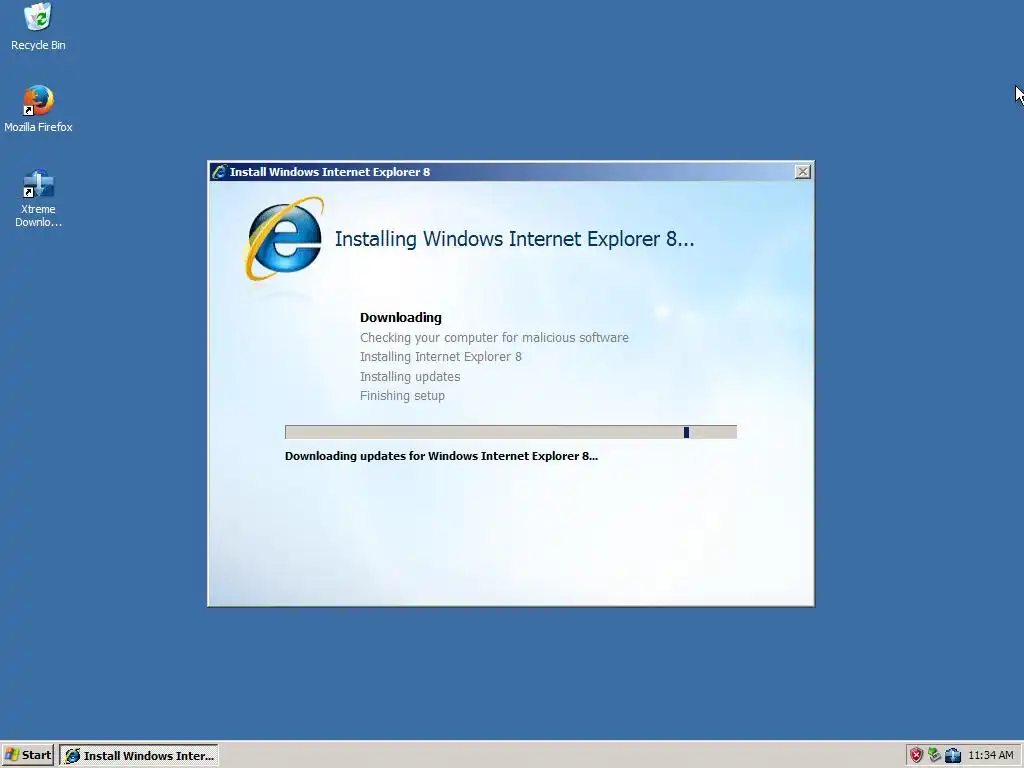The image size is (1024, 768).
Task: Click the safely remove hardware tray icon
Action: (935, 755)
